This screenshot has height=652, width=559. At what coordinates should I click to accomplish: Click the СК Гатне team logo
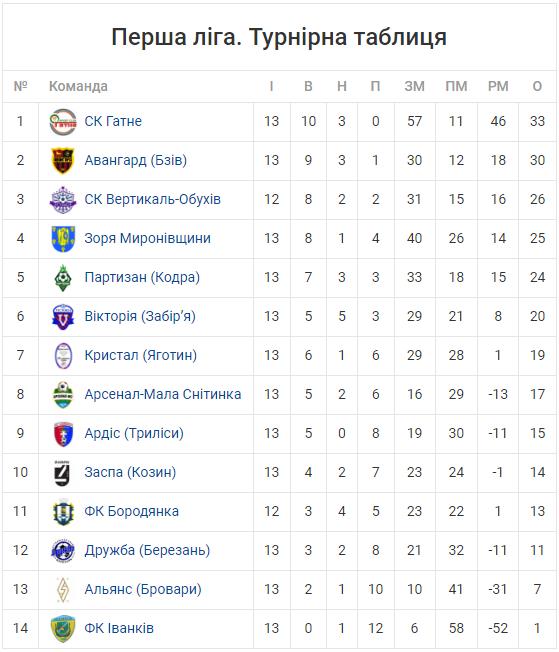point(63,122)
